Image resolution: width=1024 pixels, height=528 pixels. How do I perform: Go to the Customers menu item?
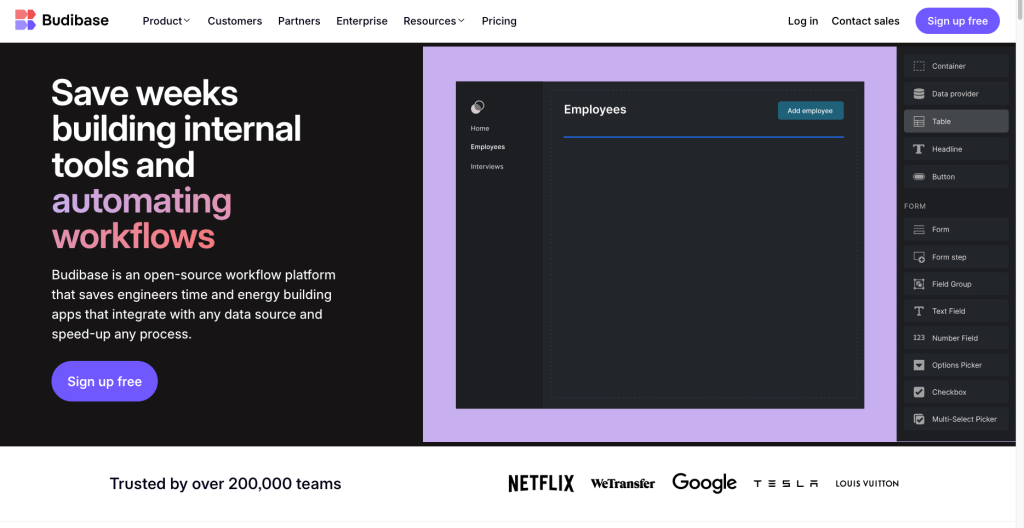pos(235,21)
